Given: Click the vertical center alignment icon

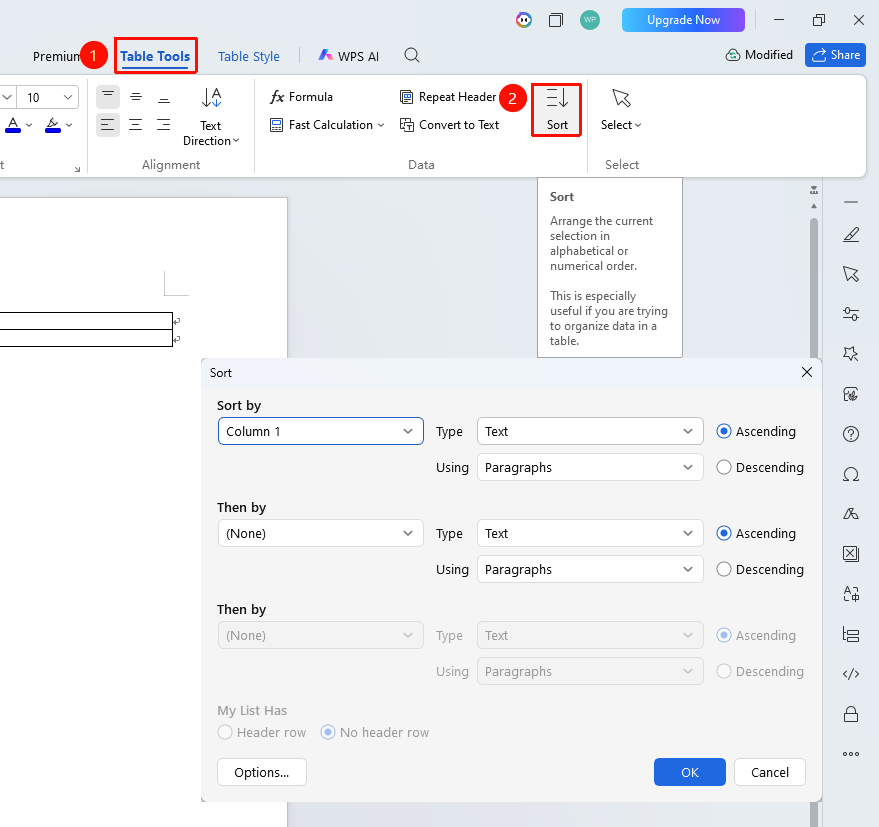Looking at the screenshot, I should point(136,97).
